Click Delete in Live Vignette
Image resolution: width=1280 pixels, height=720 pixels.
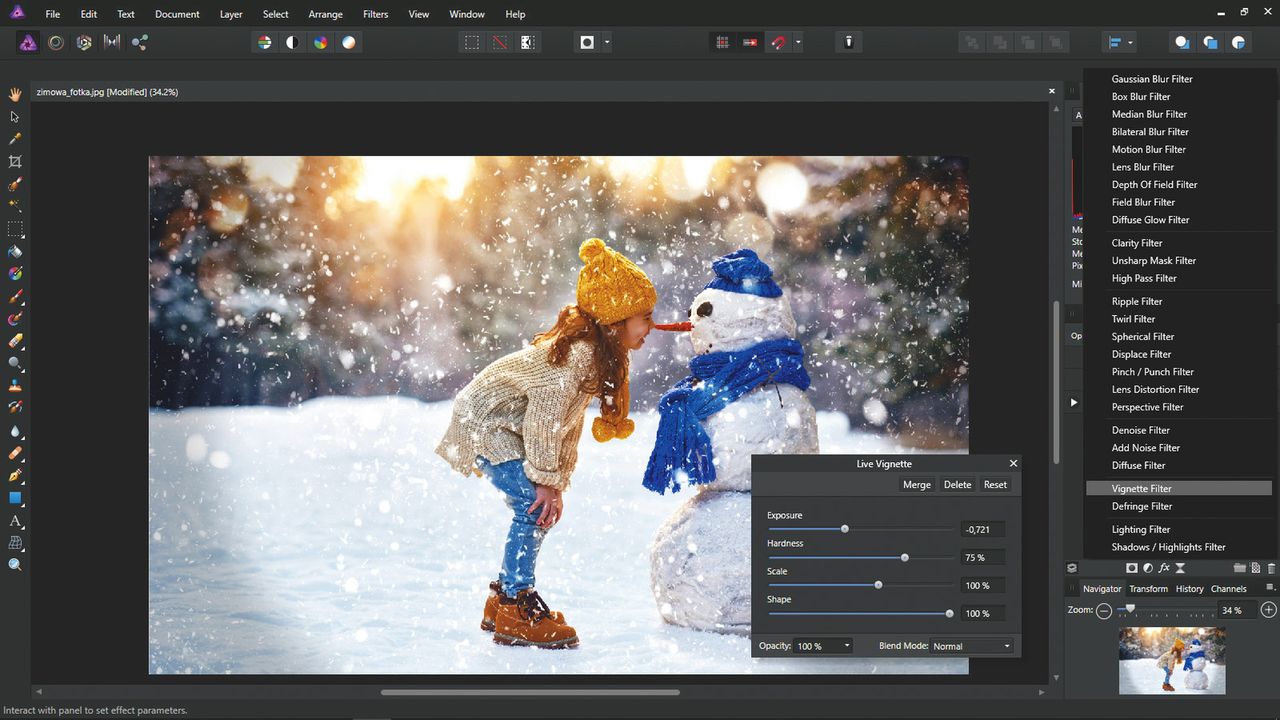[x=957, y=484]
